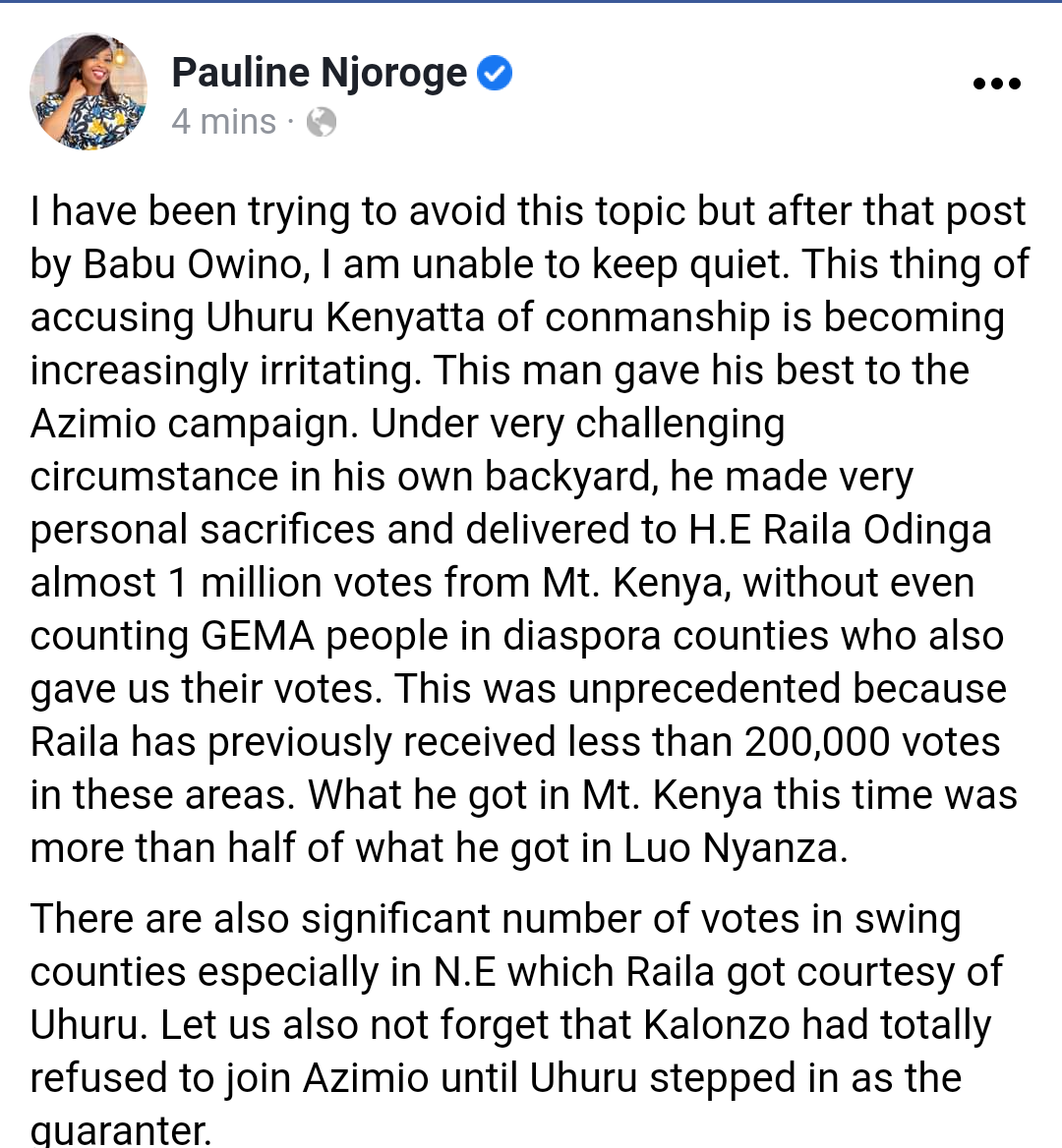The height and width of the screenshot is (1148, 1062).
Task: Click "Luo Nyanza" ending the first paragraph
Action: coord(734,848)
